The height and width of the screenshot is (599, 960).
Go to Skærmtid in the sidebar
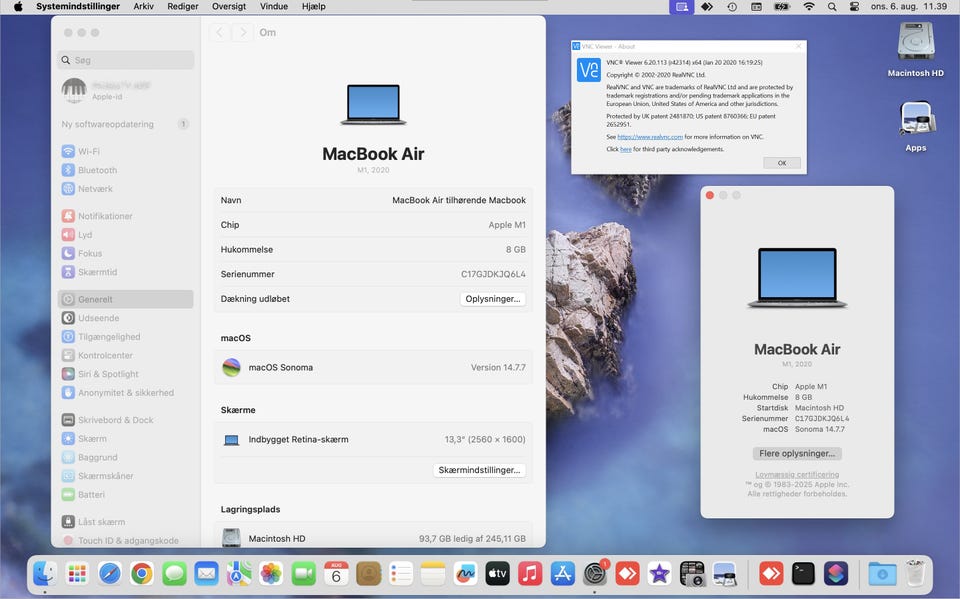pyautogui.click(x=97, y=272)
